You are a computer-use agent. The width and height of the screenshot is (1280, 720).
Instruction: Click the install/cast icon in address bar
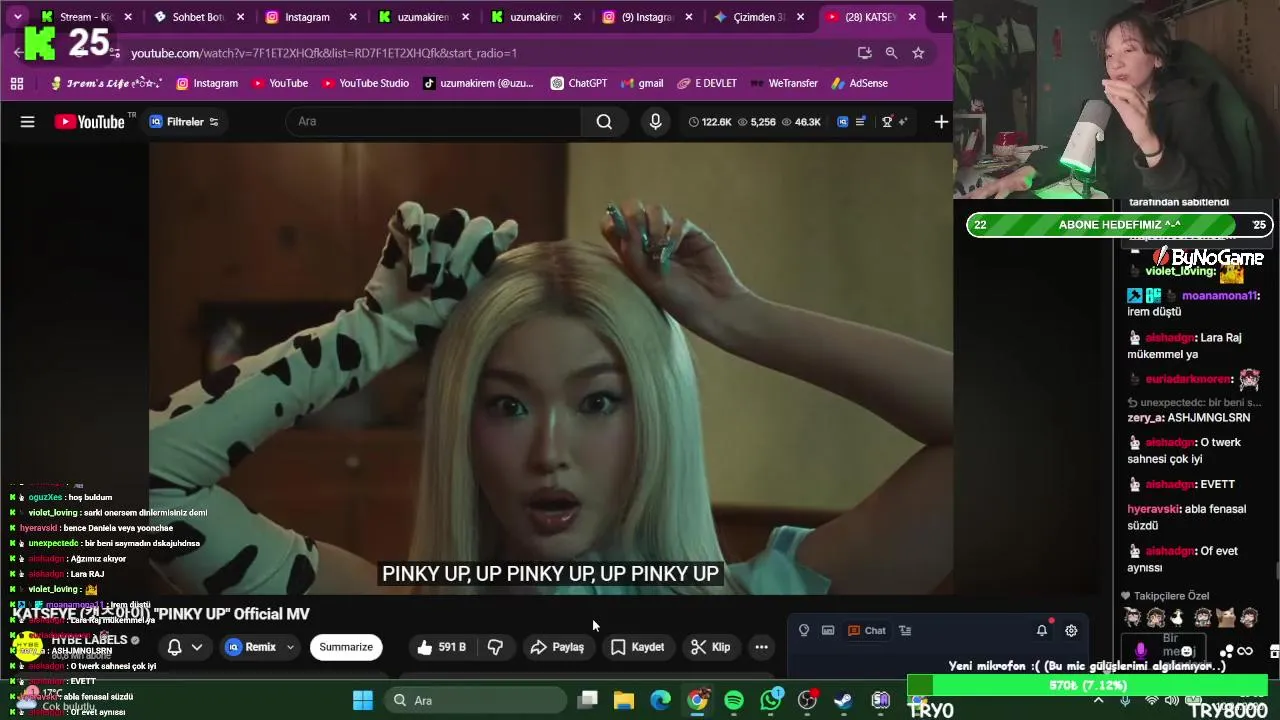coord(864,53)
